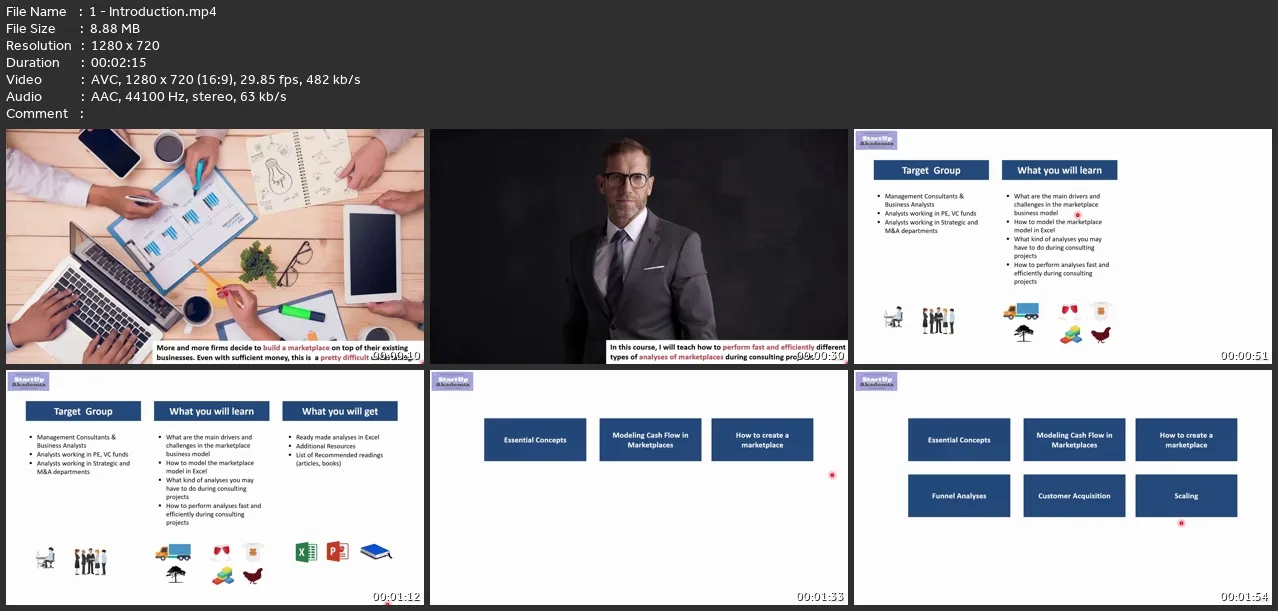The image size is (1278, 611).
Task: Click the 'Scaling' box
Action: [1186, 496]
